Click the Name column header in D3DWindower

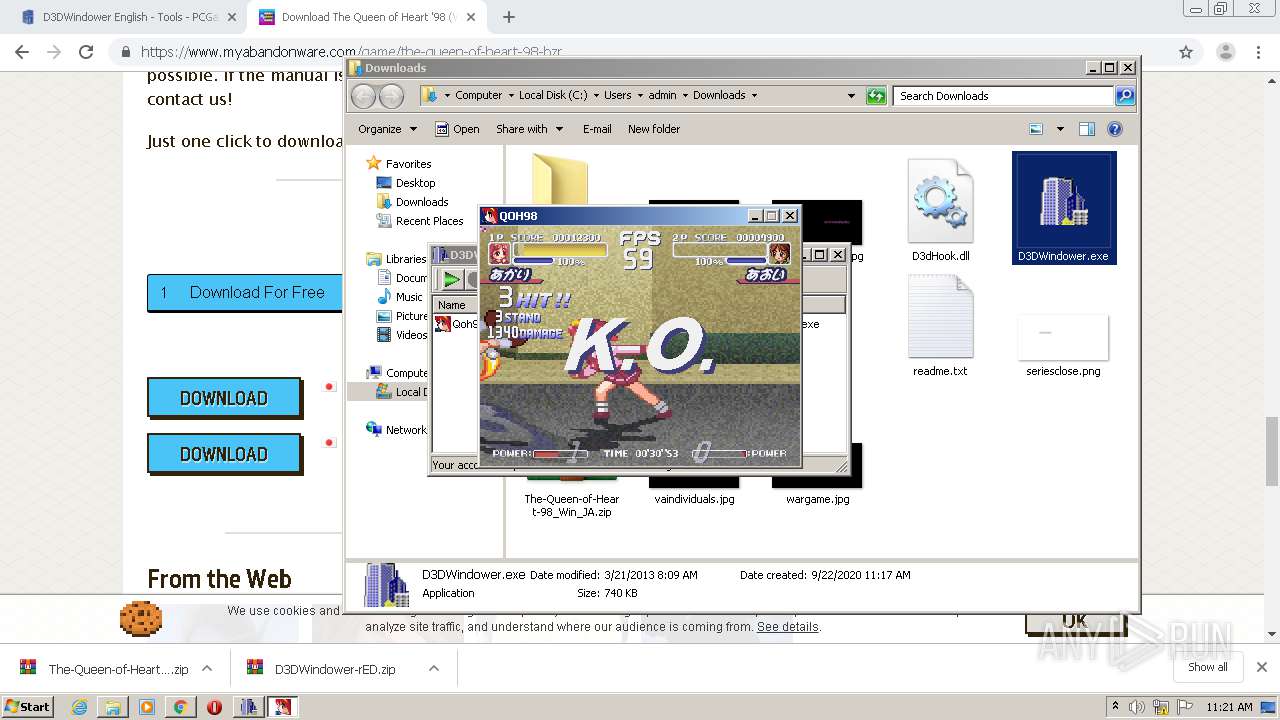click(452, 305)
